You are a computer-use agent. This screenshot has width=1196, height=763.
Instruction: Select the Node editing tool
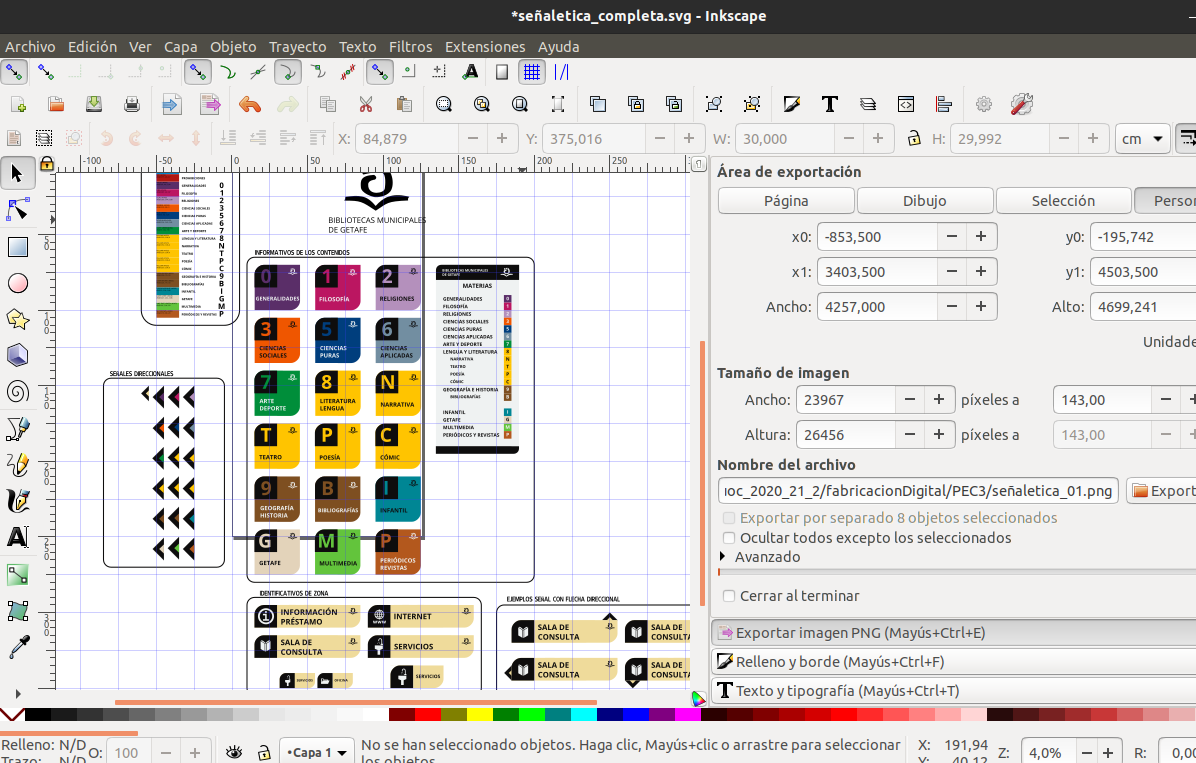click(17, 209)
